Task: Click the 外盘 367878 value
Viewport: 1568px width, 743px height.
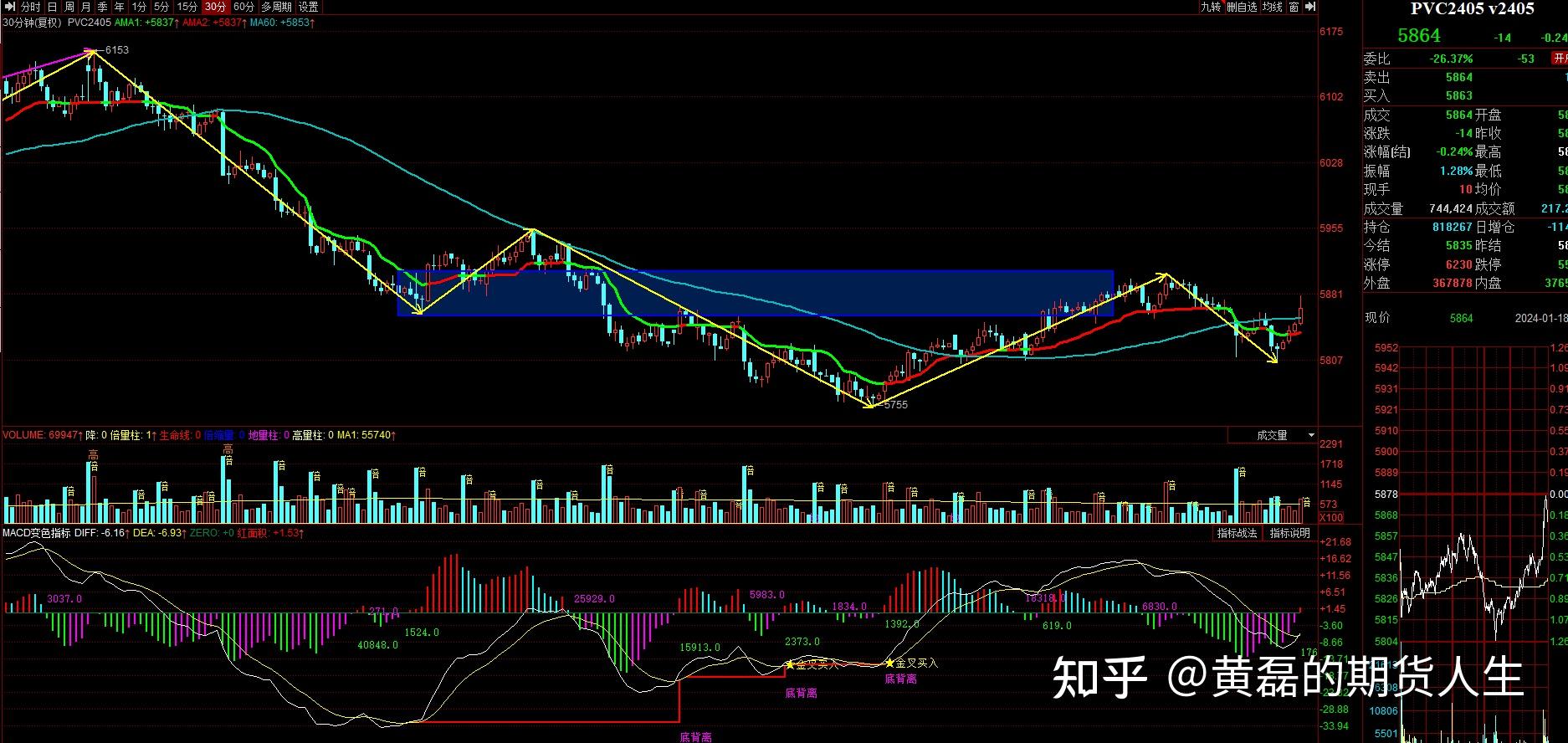Action: [x=1453, y=283]
